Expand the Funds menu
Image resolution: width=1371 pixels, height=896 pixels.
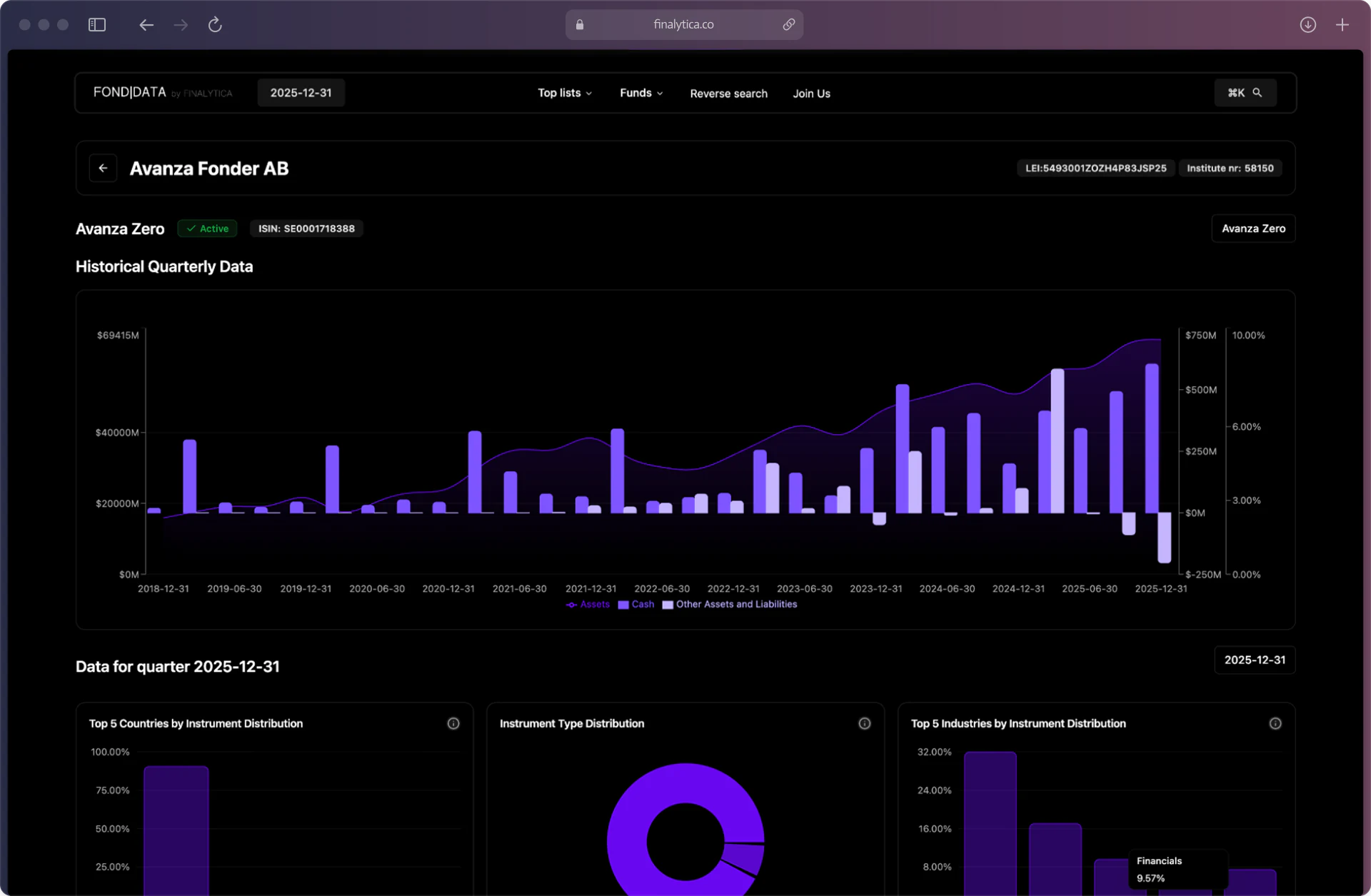tap(641, 94)
